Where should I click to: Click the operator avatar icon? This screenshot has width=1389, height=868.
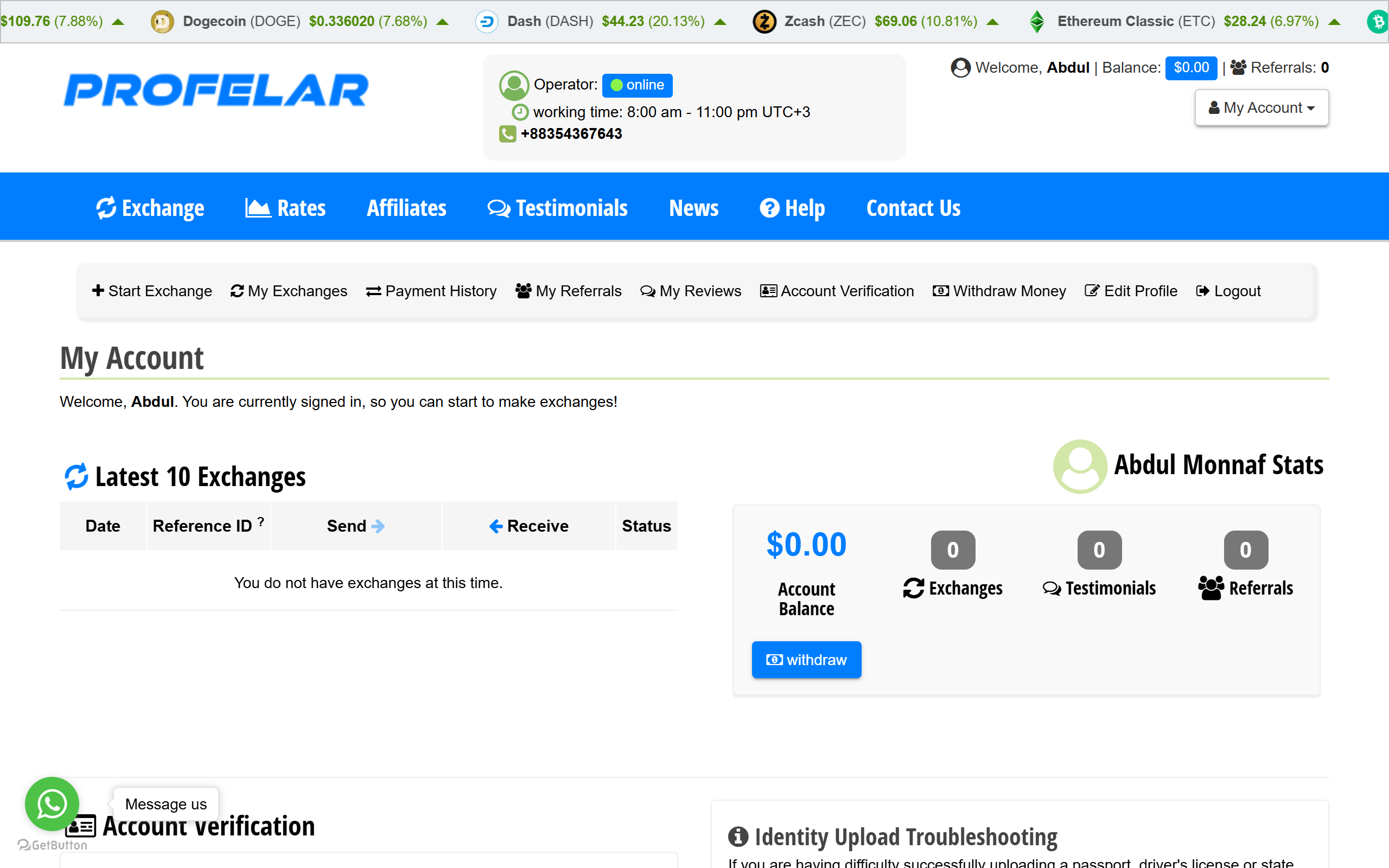(x=514, y=86)
